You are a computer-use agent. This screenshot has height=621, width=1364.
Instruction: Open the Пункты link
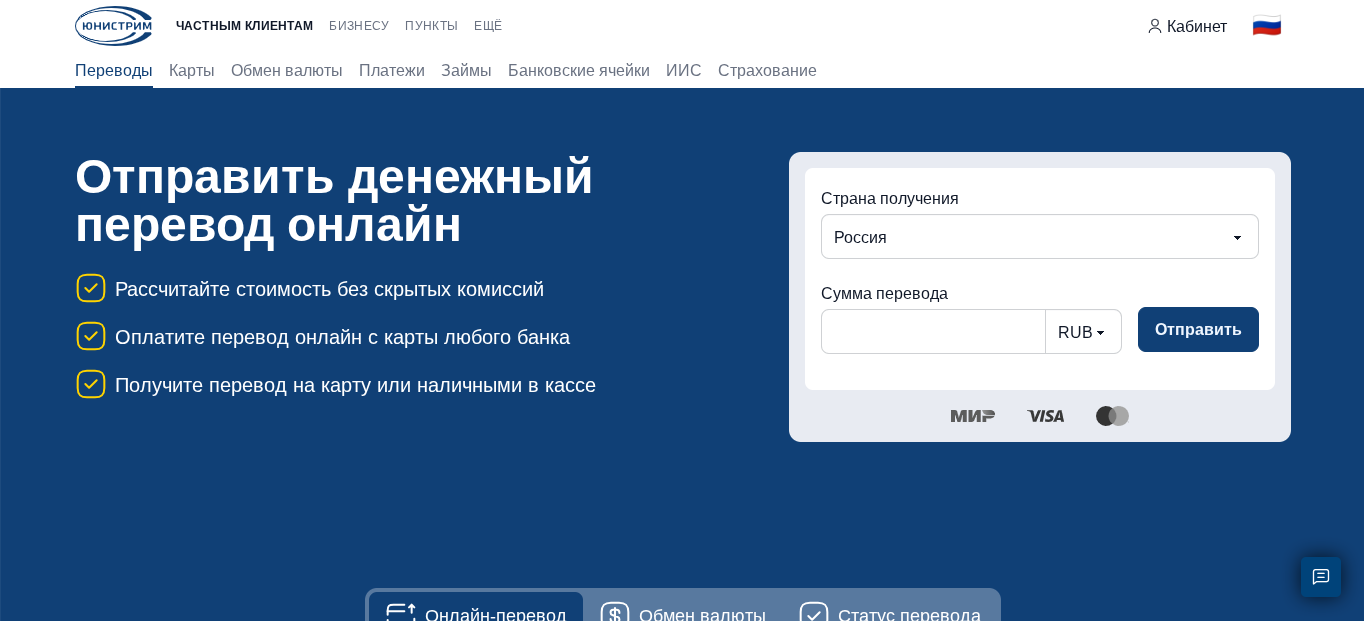point(431,26)
